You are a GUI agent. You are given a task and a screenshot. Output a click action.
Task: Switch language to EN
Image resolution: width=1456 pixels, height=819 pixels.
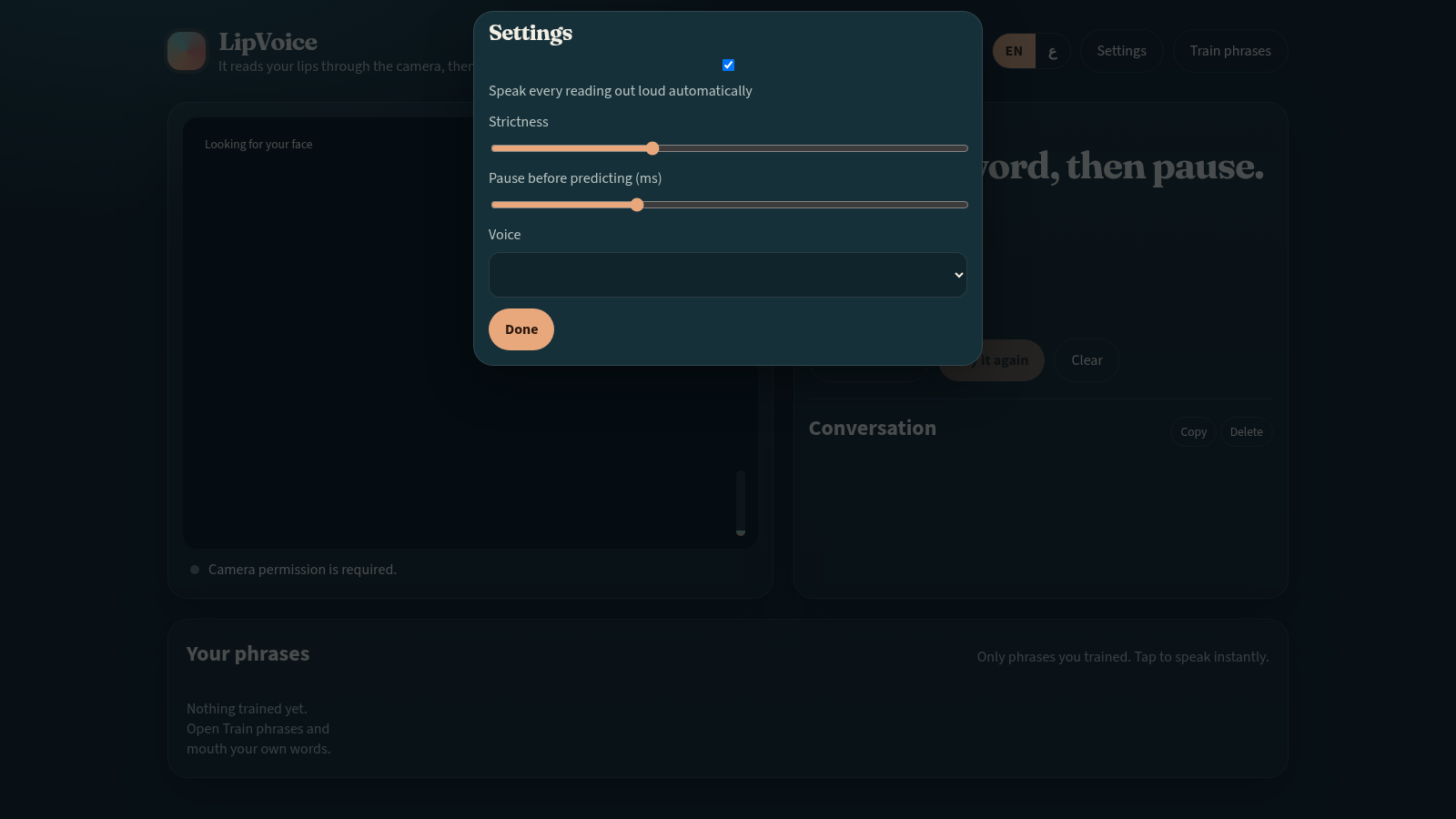point(1014,51)
